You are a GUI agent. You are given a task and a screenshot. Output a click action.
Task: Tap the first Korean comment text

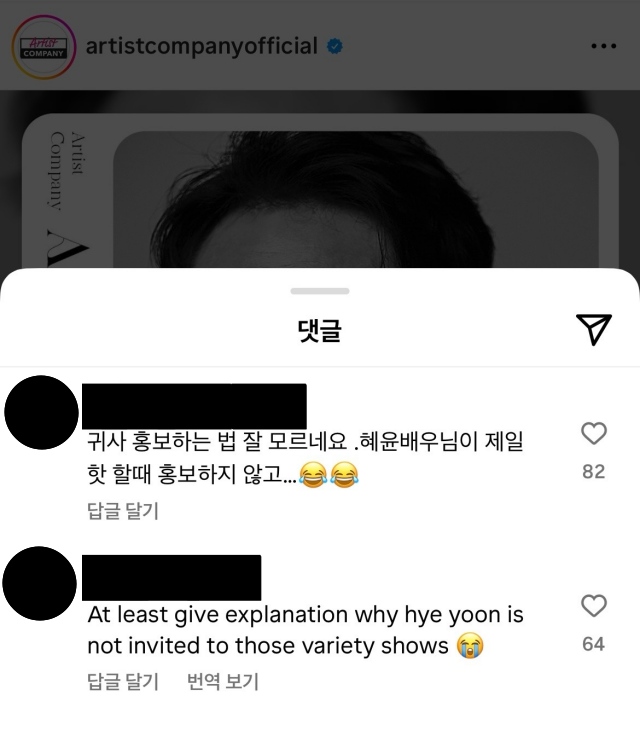305,458
